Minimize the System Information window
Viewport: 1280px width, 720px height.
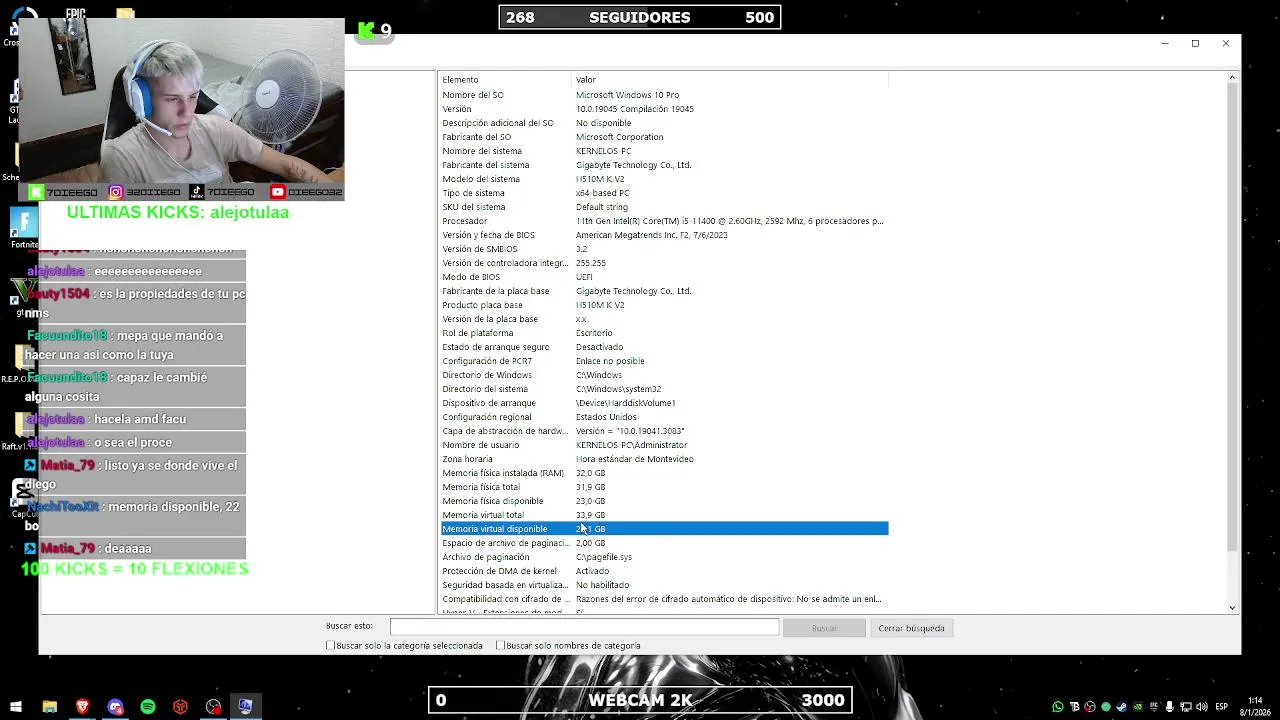[1165, 44]
